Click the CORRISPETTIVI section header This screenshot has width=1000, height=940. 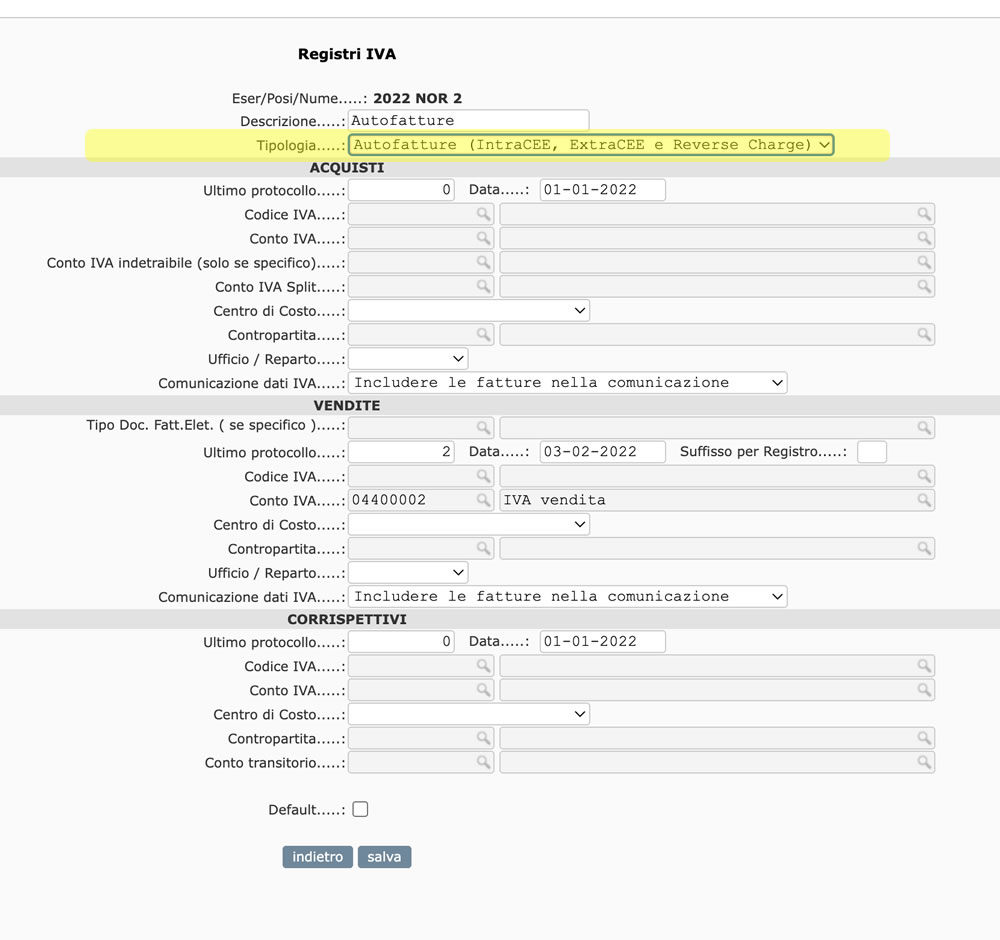[x=347, y=619]
